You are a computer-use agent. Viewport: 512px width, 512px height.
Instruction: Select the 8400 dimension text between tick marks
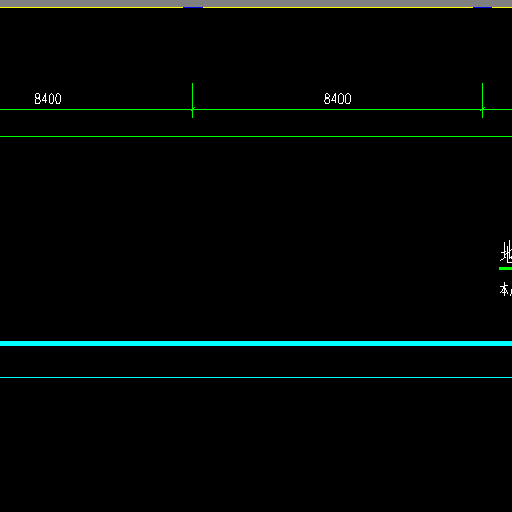(337, 99)
